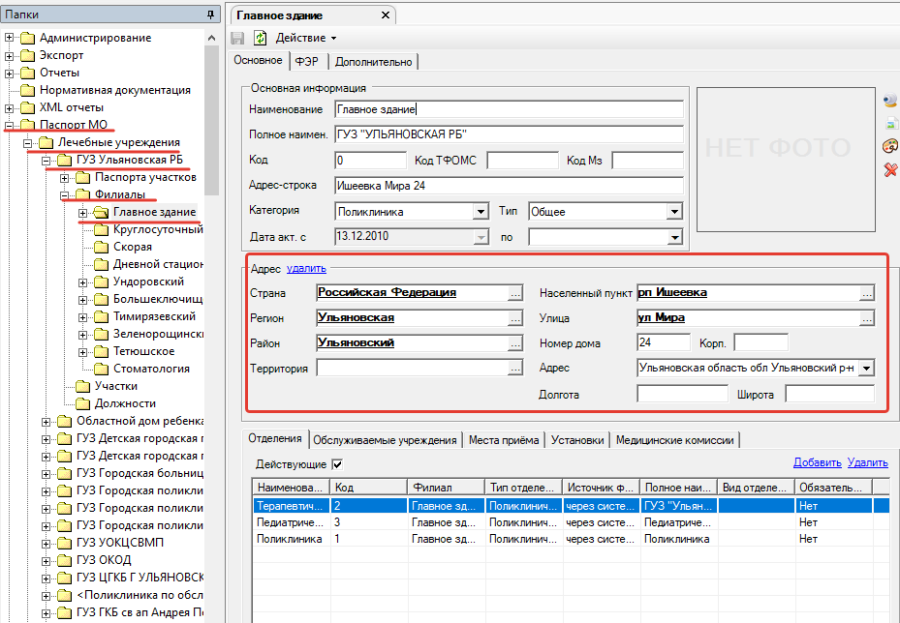Open the Действие dropdown menu
Image resolution: width=900 pixels, height=623 pixels.
point(306,38)
